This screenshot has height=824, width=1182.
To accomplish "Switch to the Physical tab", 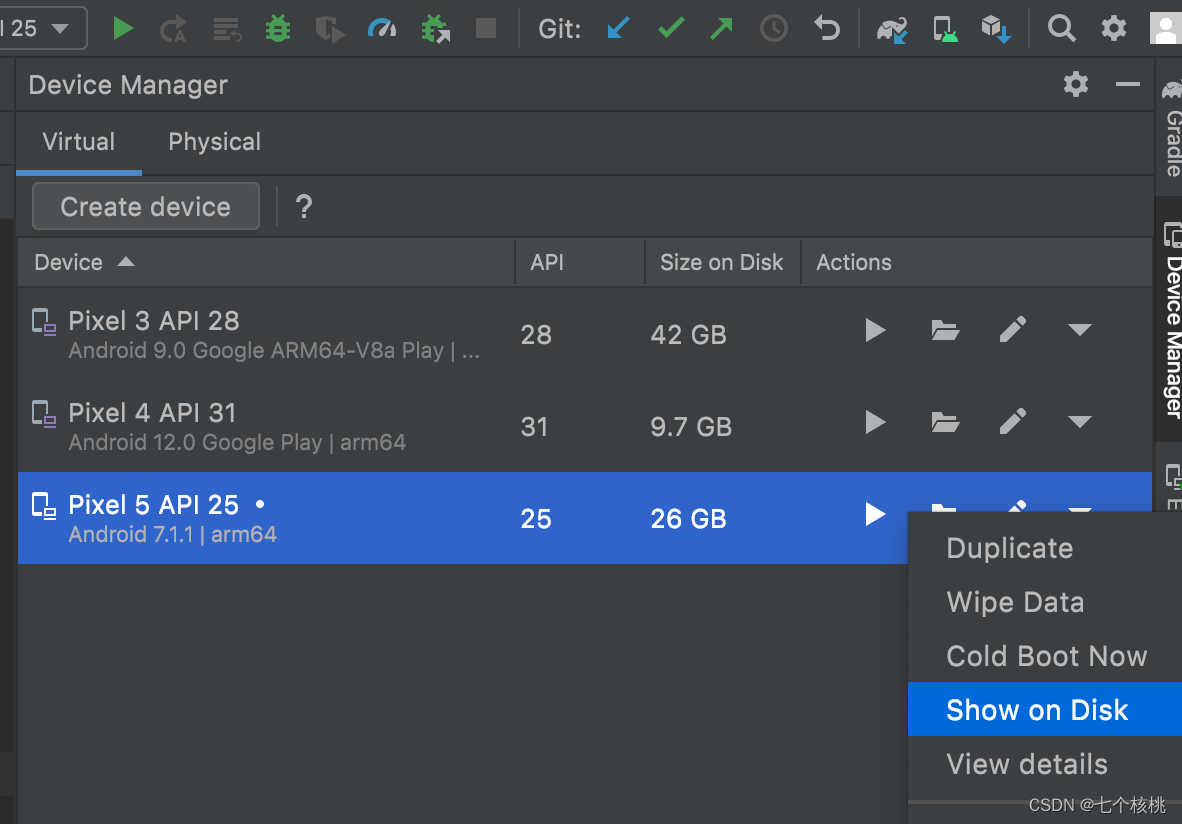I will pyautogui.click(x=213, y=141).
